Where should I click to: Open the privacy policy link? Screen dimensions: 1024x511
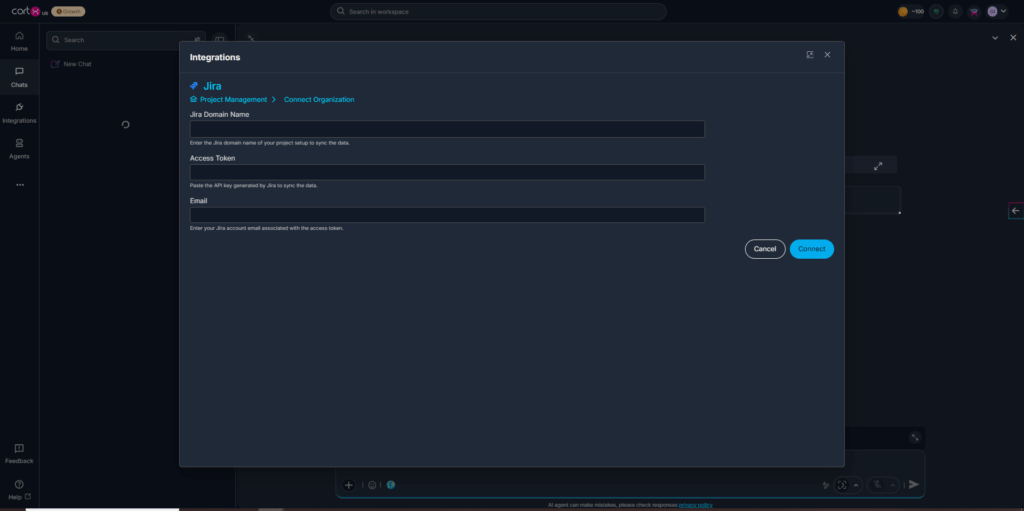(x=696, y=505)
